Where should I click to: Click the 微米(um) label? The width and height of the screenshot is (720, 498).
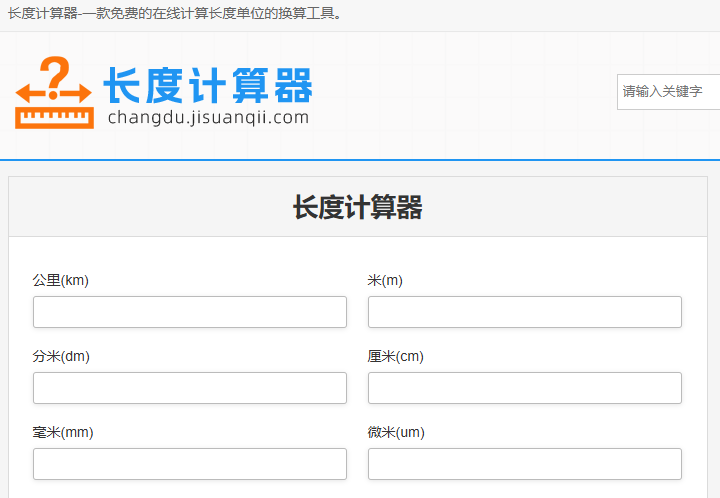[x=396, y=432]
